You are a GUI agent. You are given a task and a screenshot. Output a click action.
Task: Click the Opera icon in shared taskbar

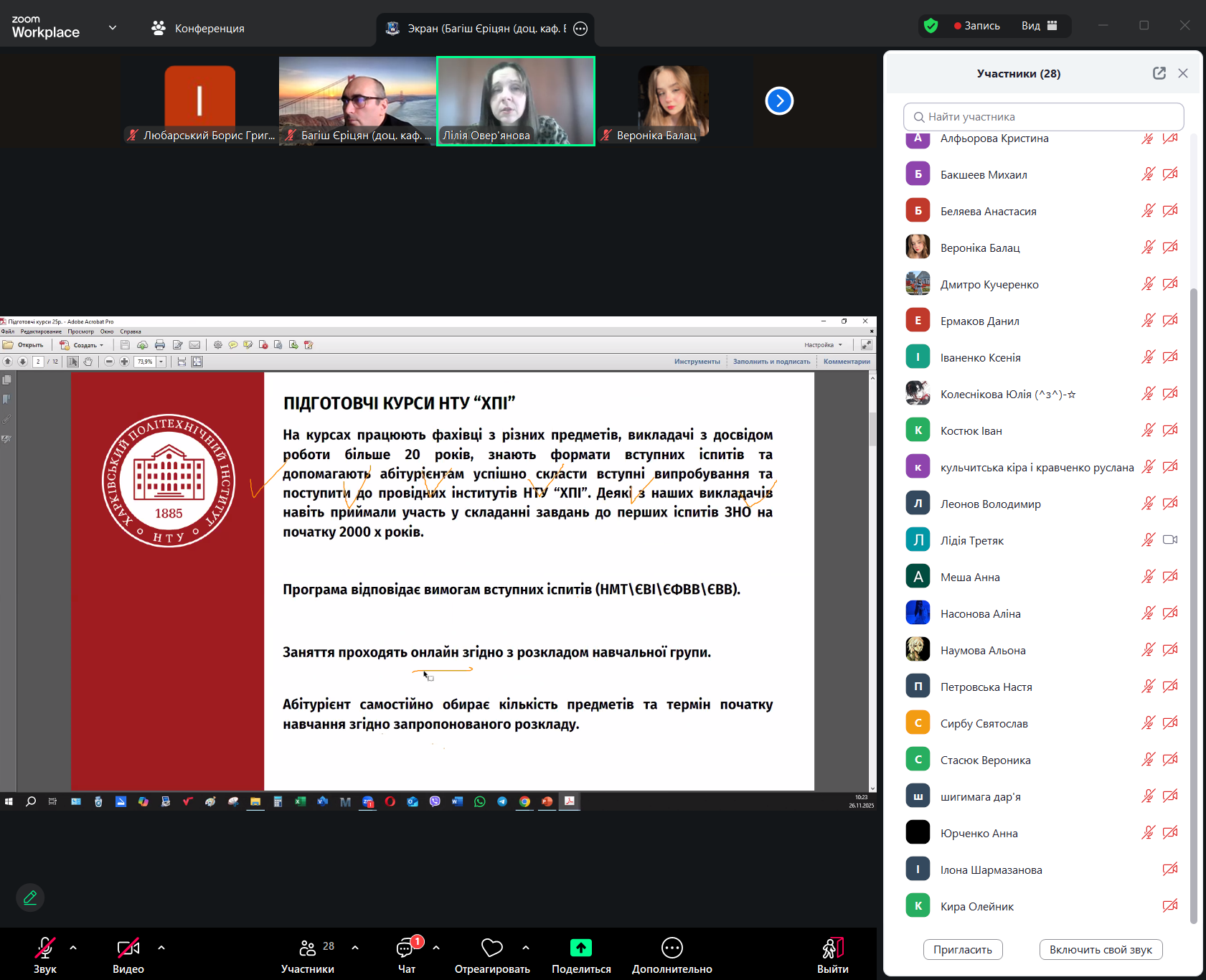click(x=390, y=801)
